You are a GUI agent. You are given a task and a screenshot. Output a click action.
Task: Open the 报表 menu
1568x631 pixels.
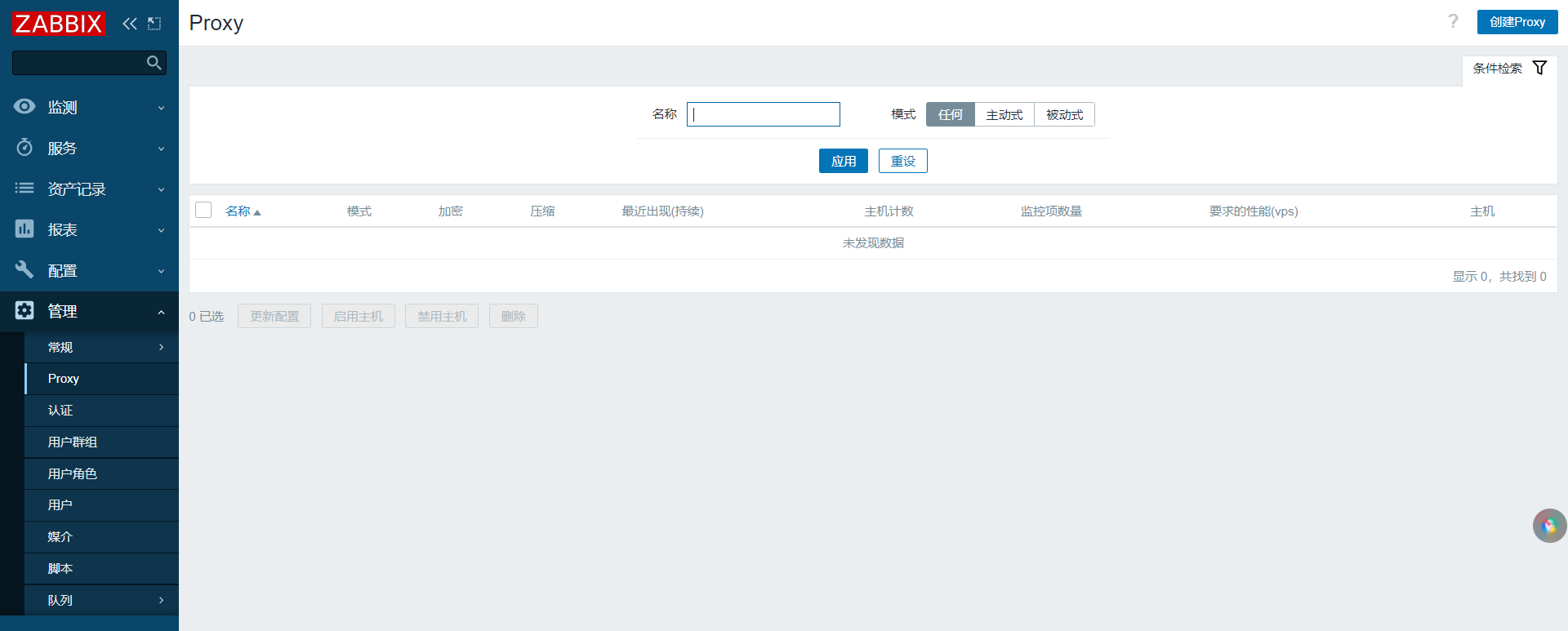coord(89,229)
